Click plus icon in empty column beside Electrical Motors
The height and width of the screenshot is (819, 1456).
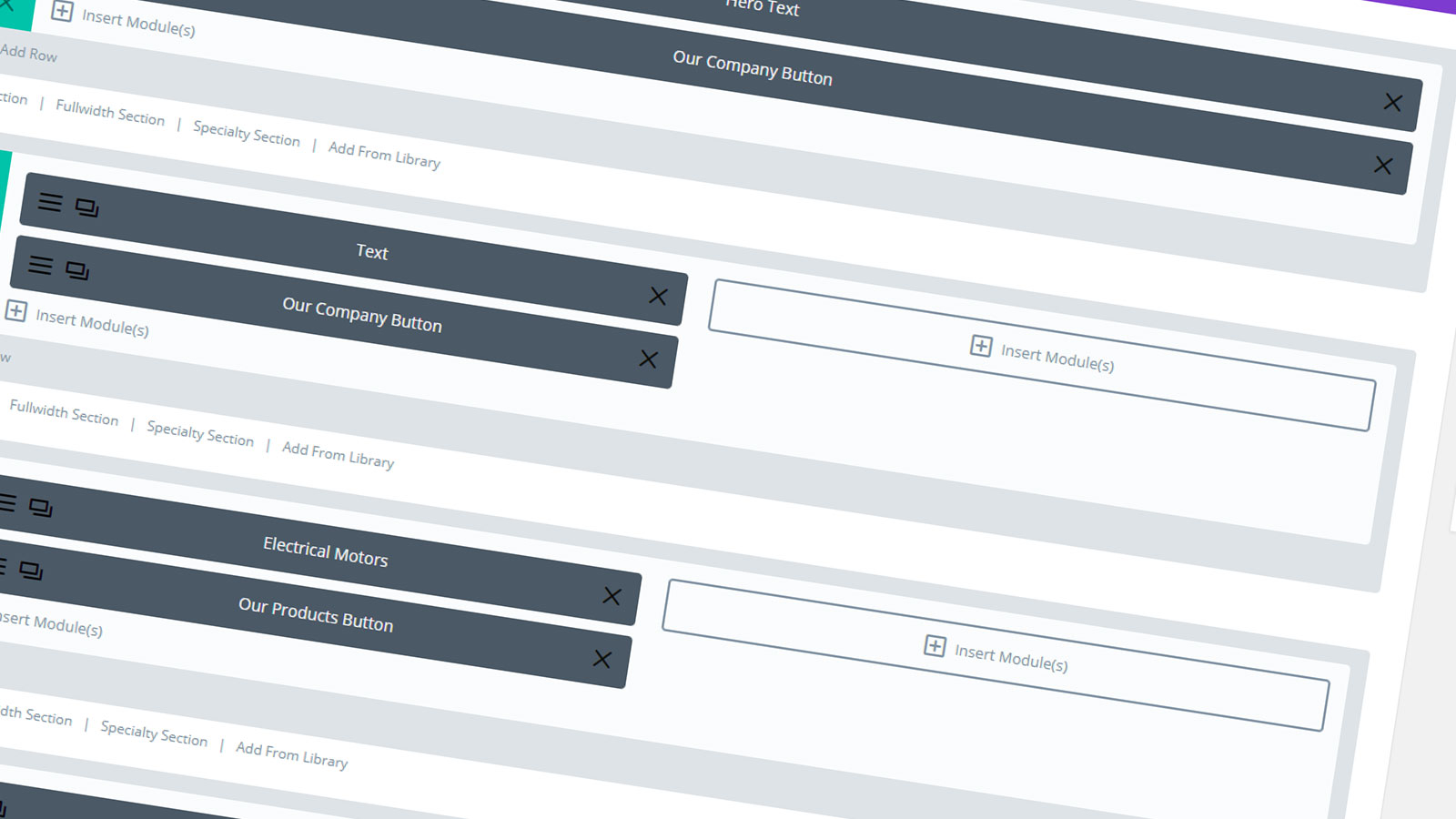pos(934,646)
